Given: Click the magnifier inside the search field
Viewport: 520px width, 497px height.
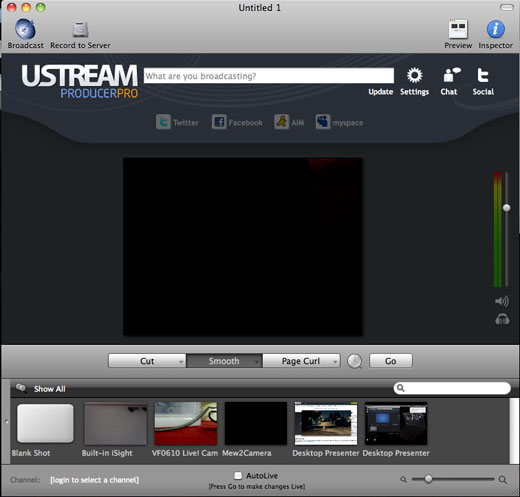Looking at the screenshot, I should point(401,388).
